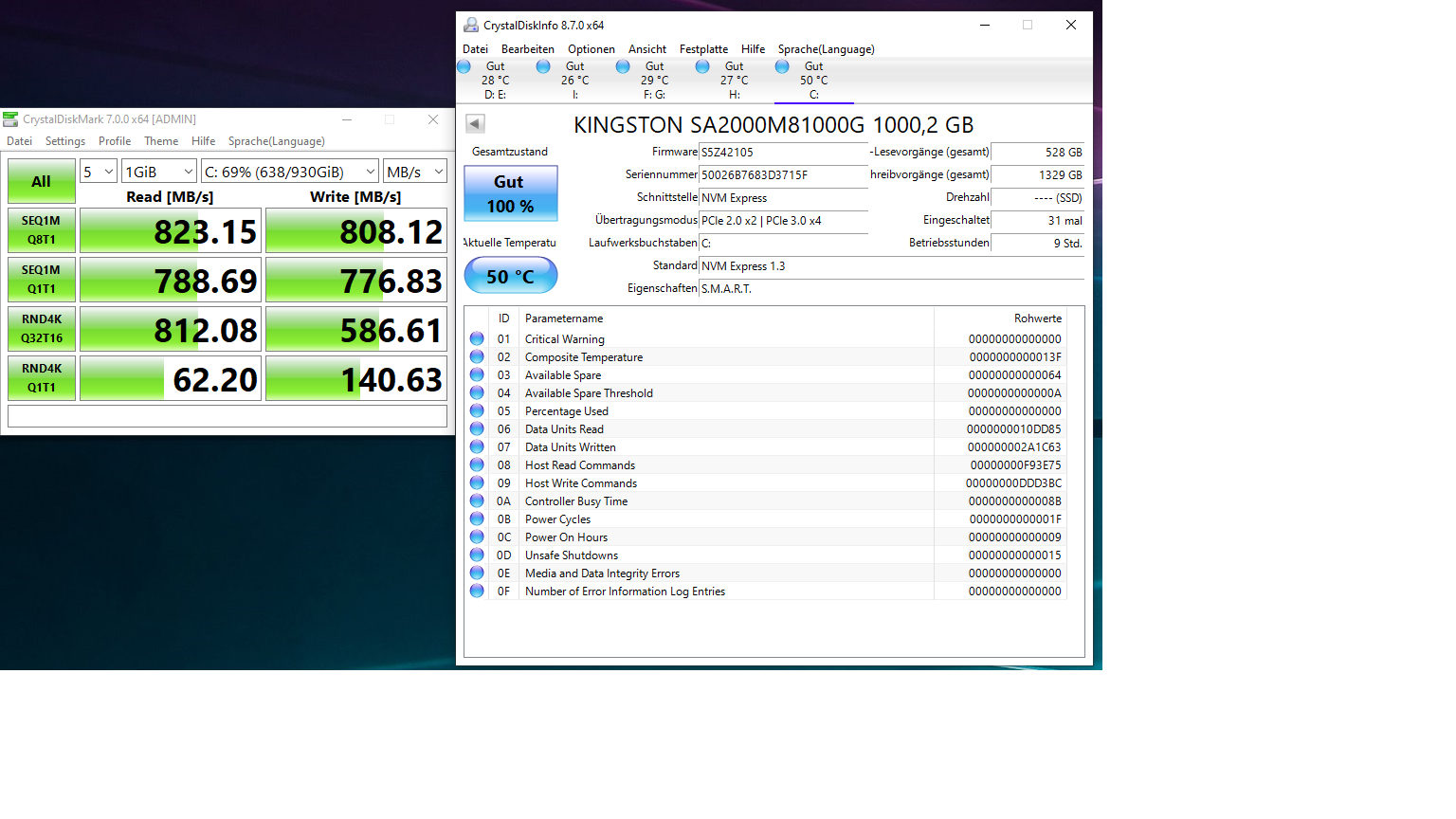Click status orb for Power Cycles
This screenshot has width=1456, height=819.
coord(477,519)
